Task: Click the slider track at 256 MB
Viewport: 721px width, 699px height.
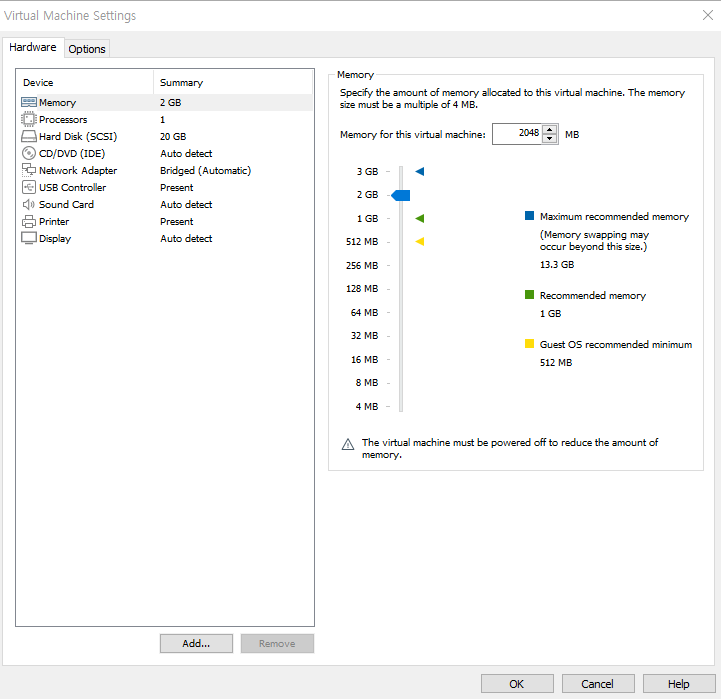Action: (x=401, y=265)
